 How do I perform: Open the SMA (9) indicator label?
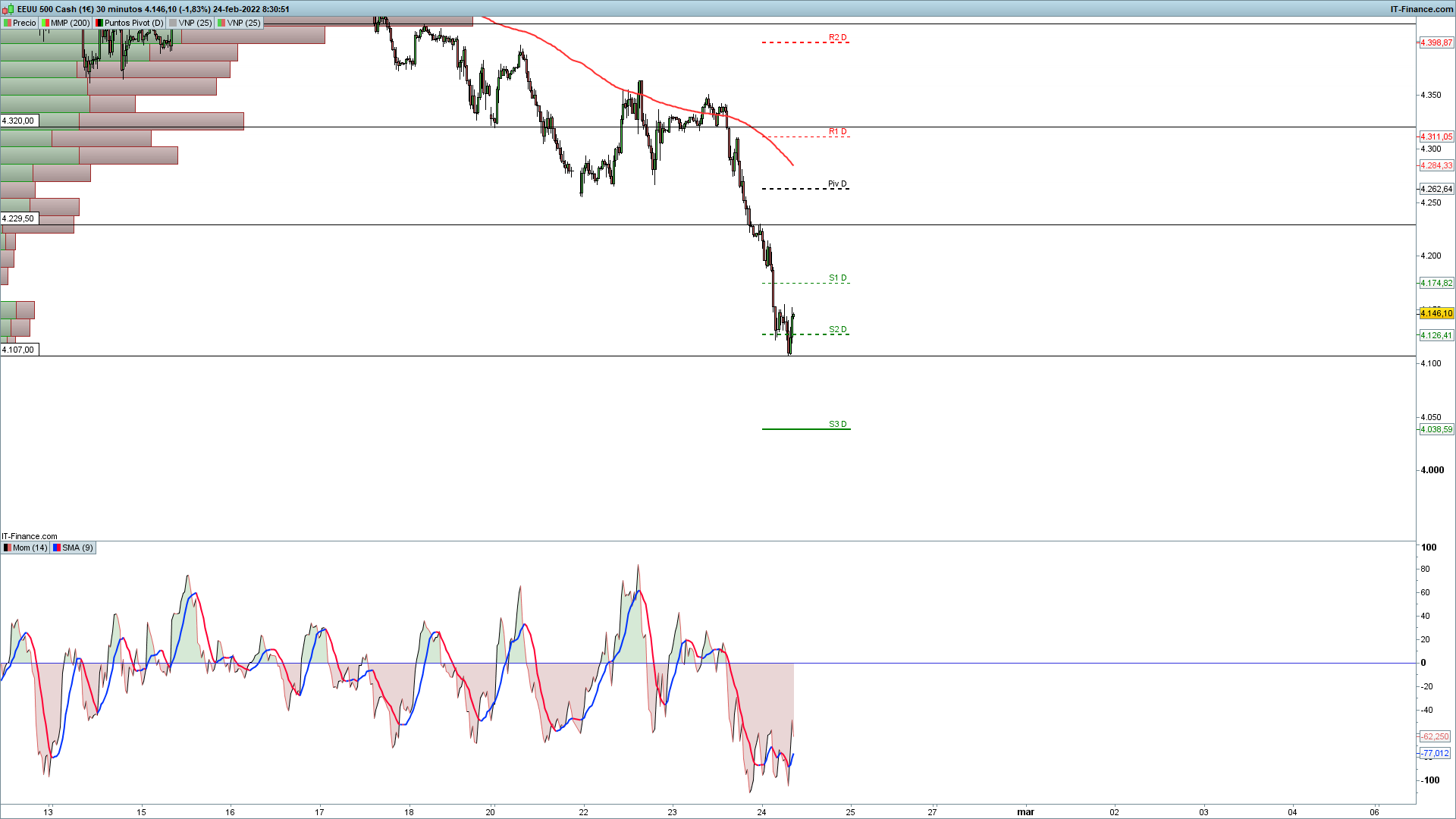[x=73, y=548]
